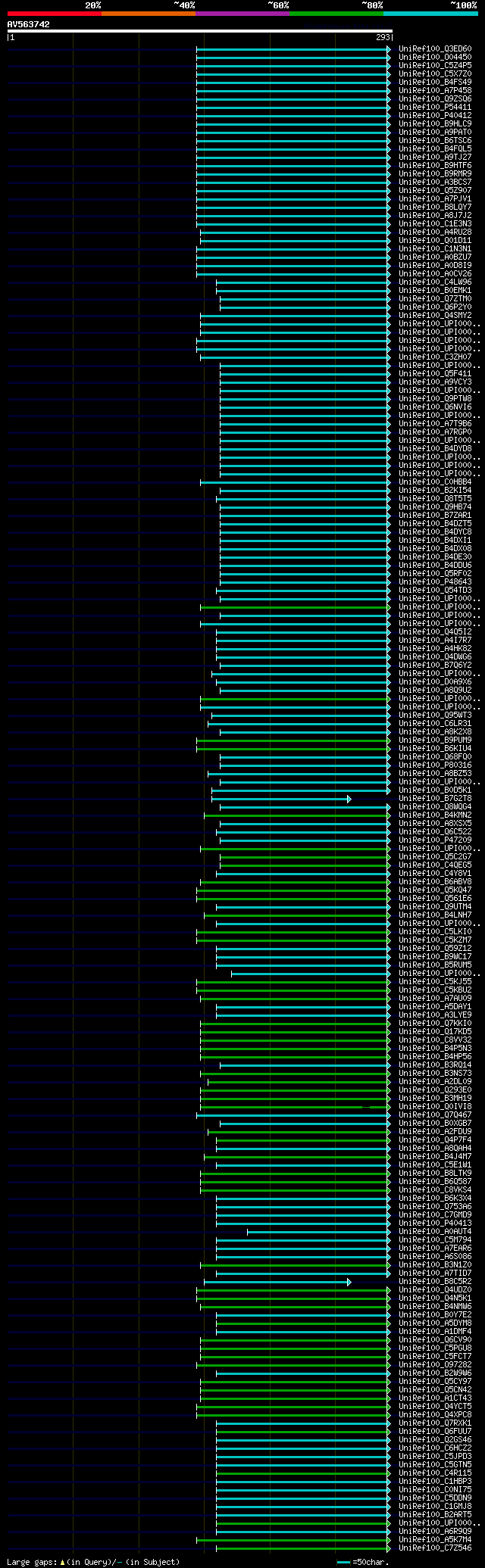This screenshot has width=485, height=1568.
Task: Click the red 20% identity legend segment
Action: tap(54, 14)
